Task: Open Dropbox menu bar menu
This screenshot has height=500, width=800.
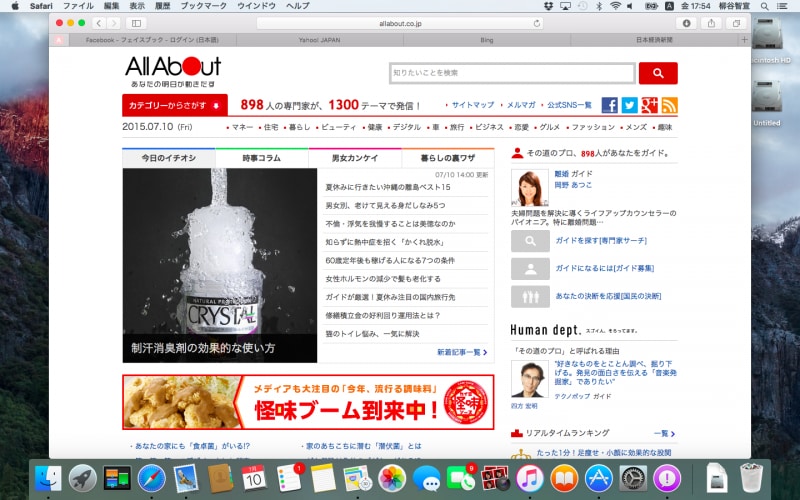Action: coord(548,6)
